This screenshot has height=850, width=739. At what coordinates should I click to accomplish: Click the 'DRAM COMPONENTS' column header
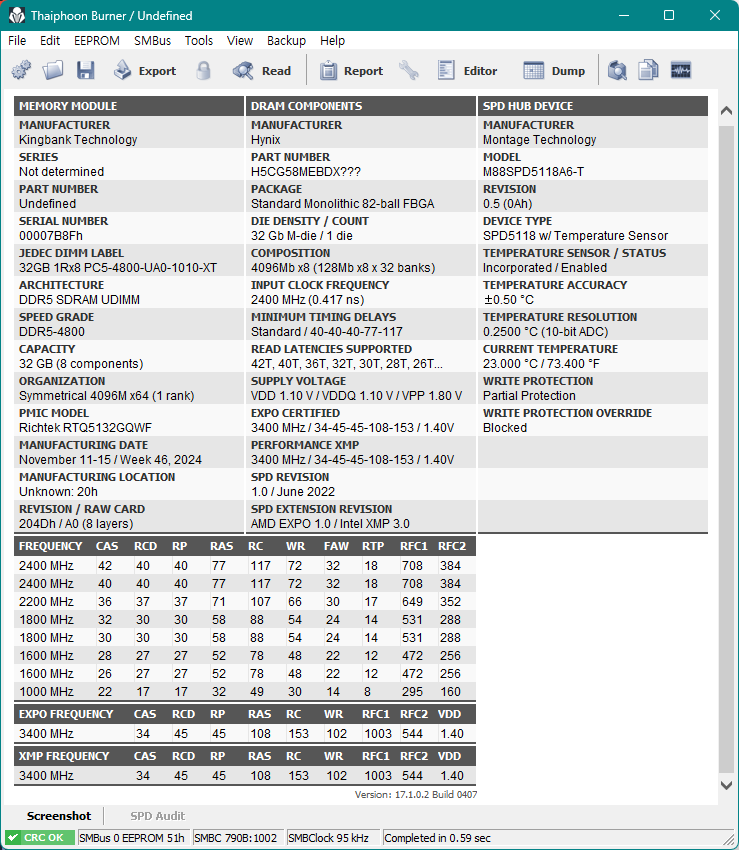pos(361,106)
